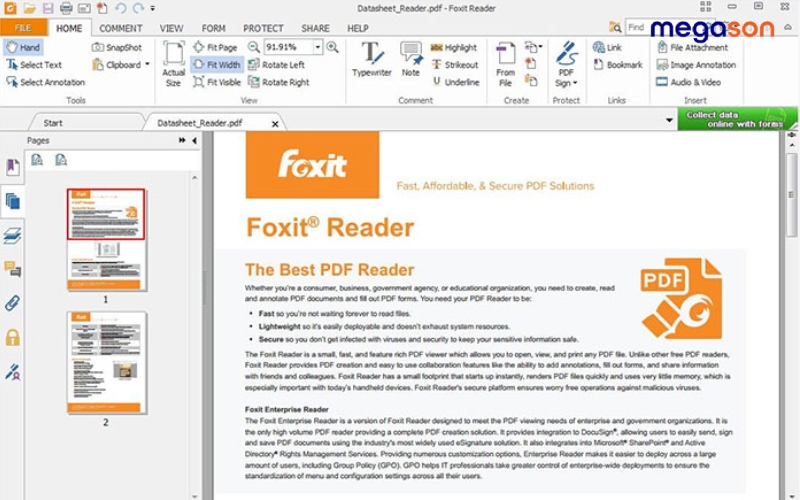Switch to the SHARE ribbon tab
Screen dimensions: 800x500
click(x=315, y=29)
